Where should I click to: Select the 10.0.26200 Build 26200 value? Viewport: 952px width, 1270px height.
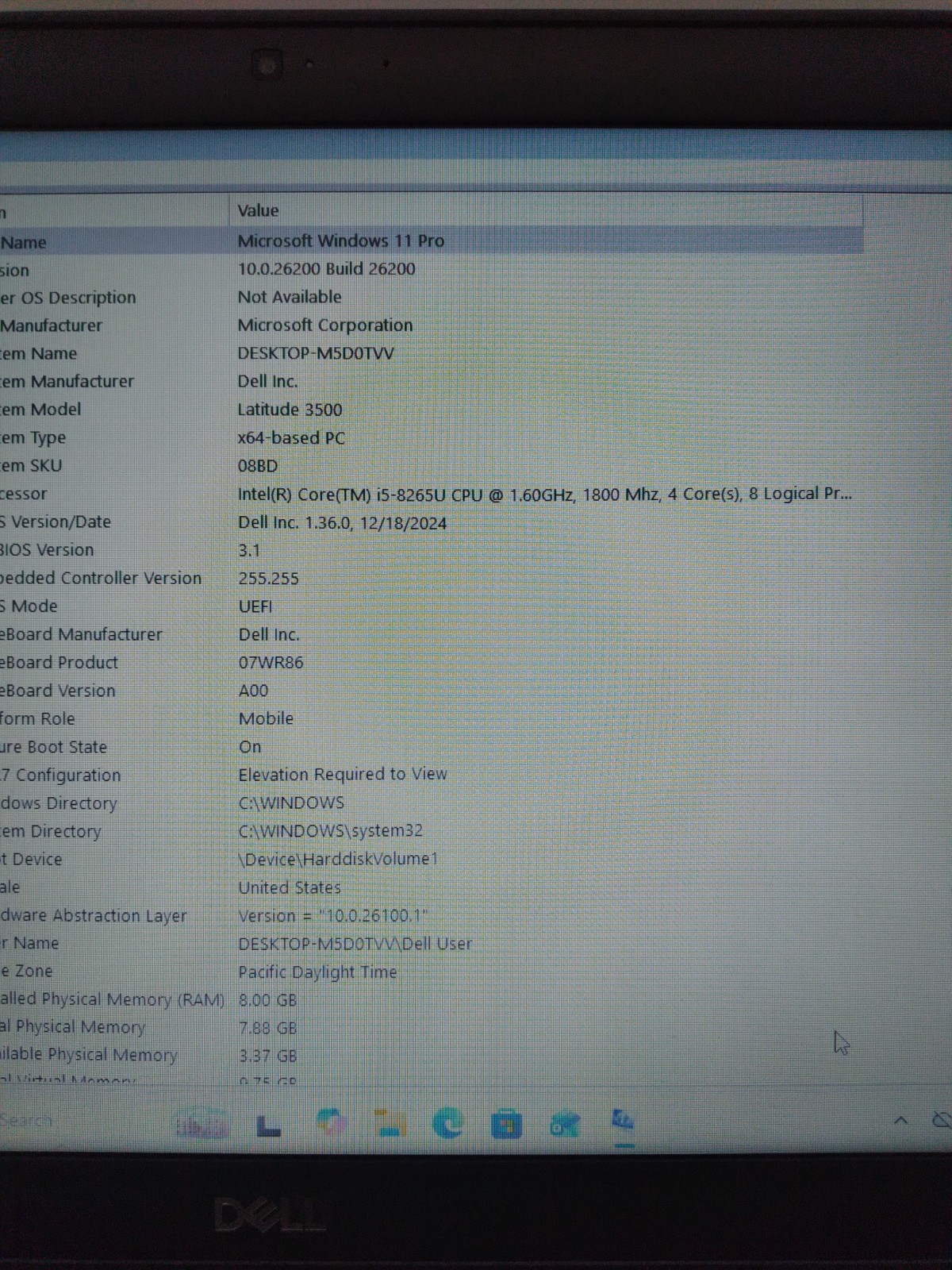pyautogui.click(x=327, y=268)
